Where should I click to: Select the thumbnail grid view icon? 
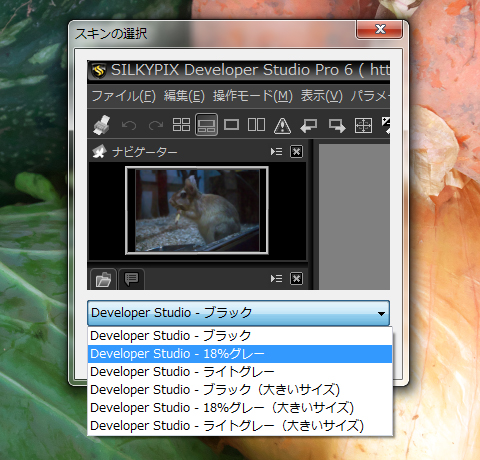[181, 125]
